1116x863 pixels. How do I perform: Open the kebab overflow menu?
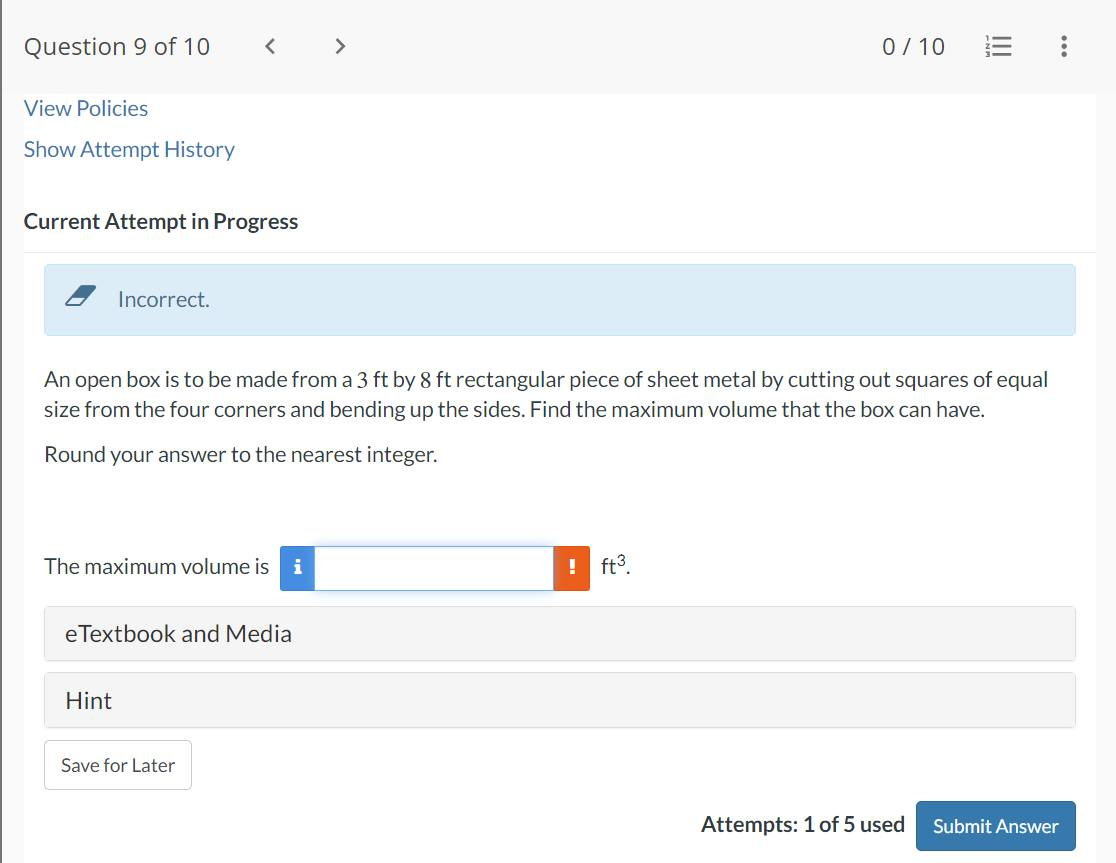(1063, 46)
